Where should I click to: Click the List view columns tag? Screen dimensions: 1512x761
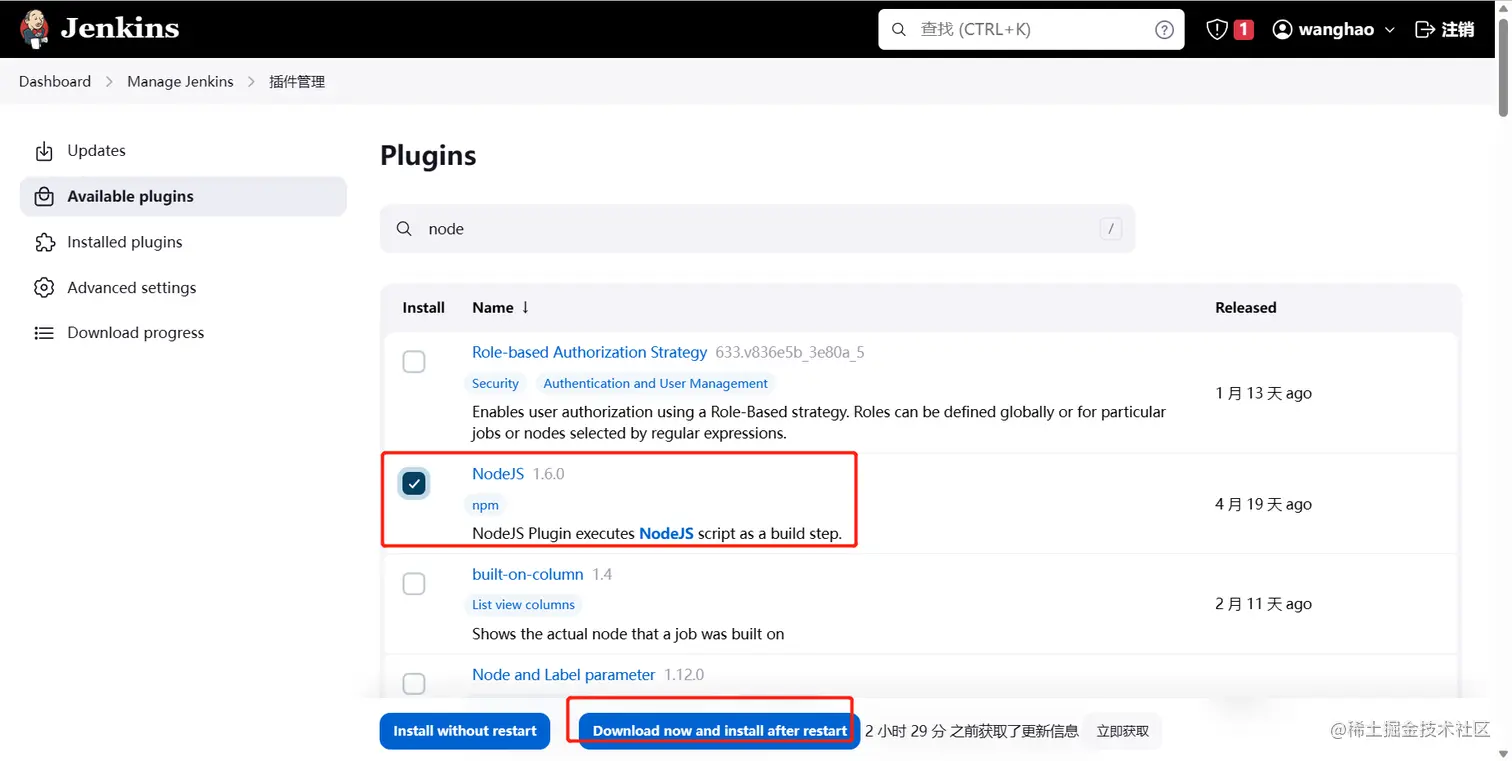(x=523, y=604)
